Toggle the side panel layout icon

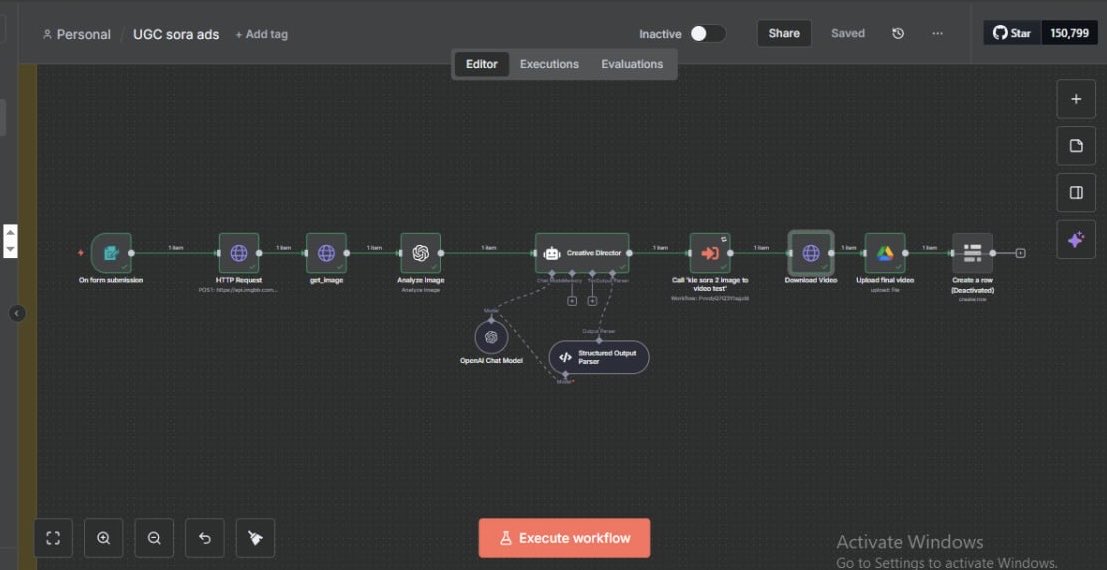click(1076, 192)
